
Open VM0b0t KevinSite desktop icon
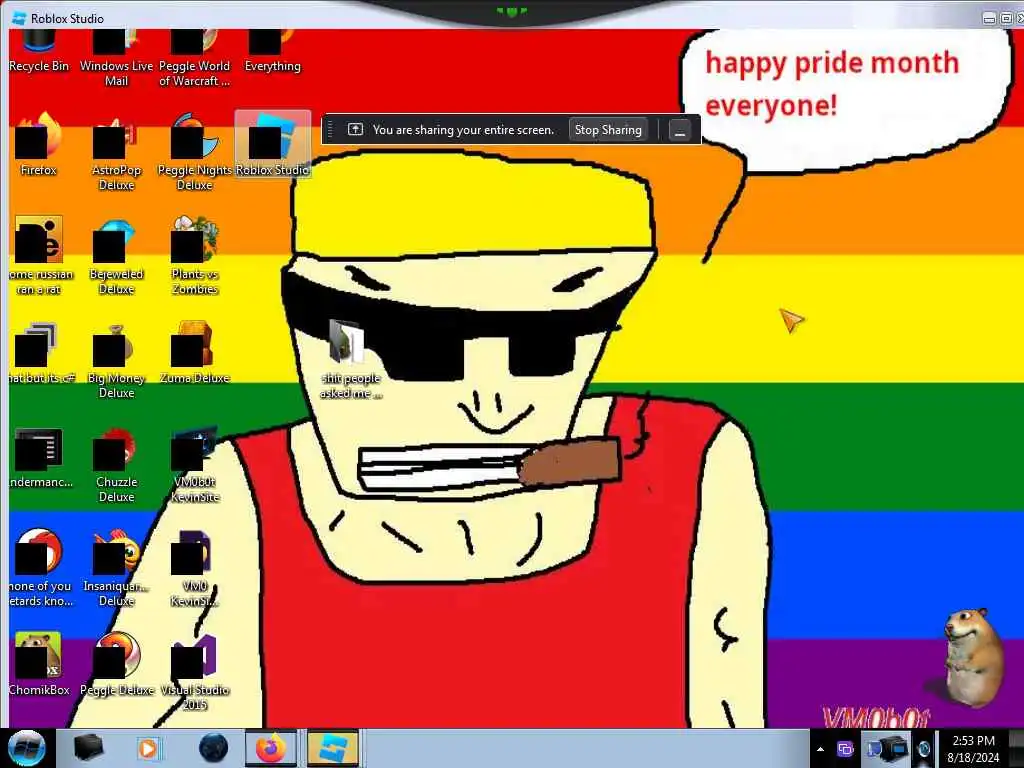[x=195, y=465]
